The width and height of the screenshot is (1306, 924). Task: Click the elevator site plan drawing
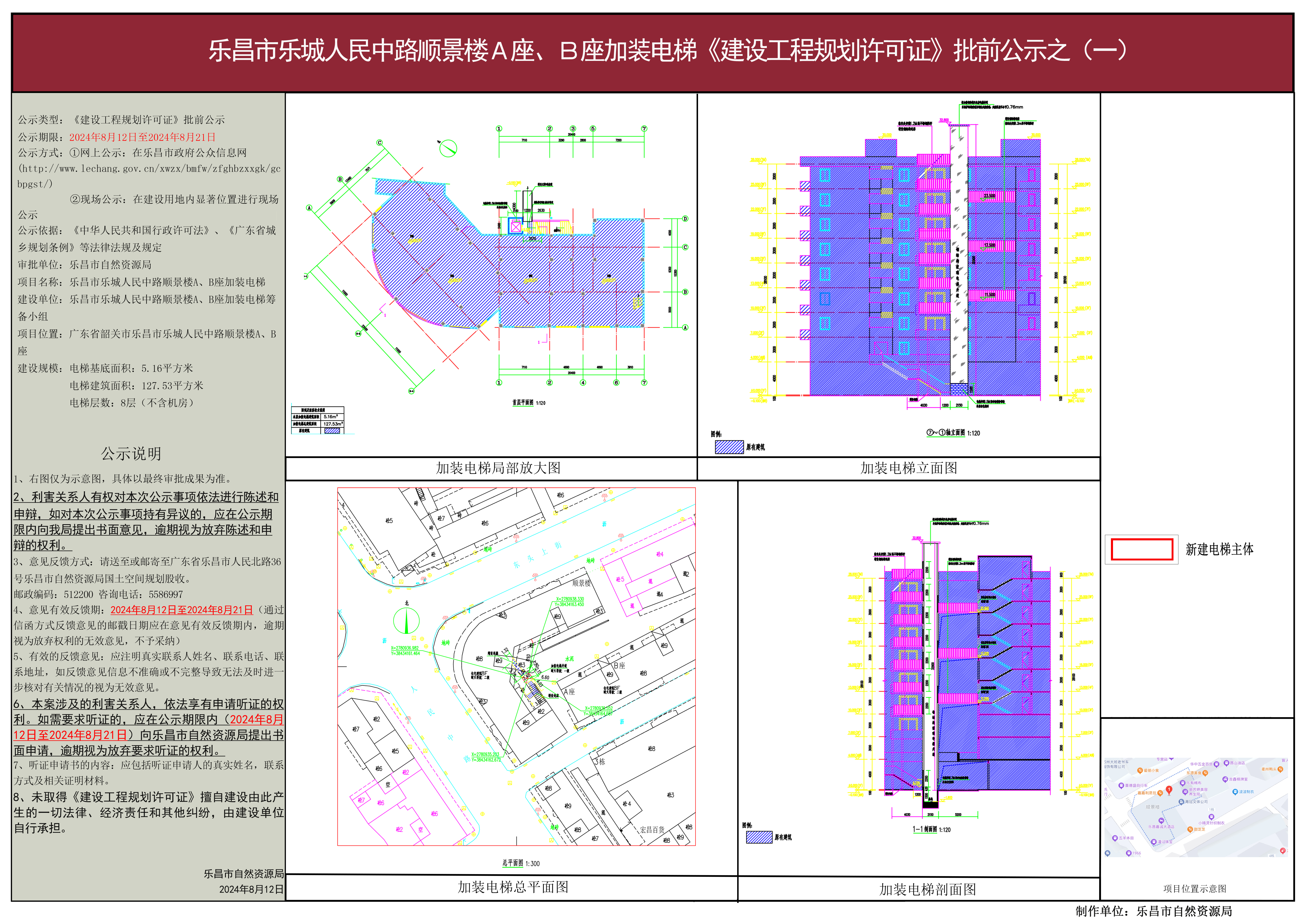coord(516,666)
